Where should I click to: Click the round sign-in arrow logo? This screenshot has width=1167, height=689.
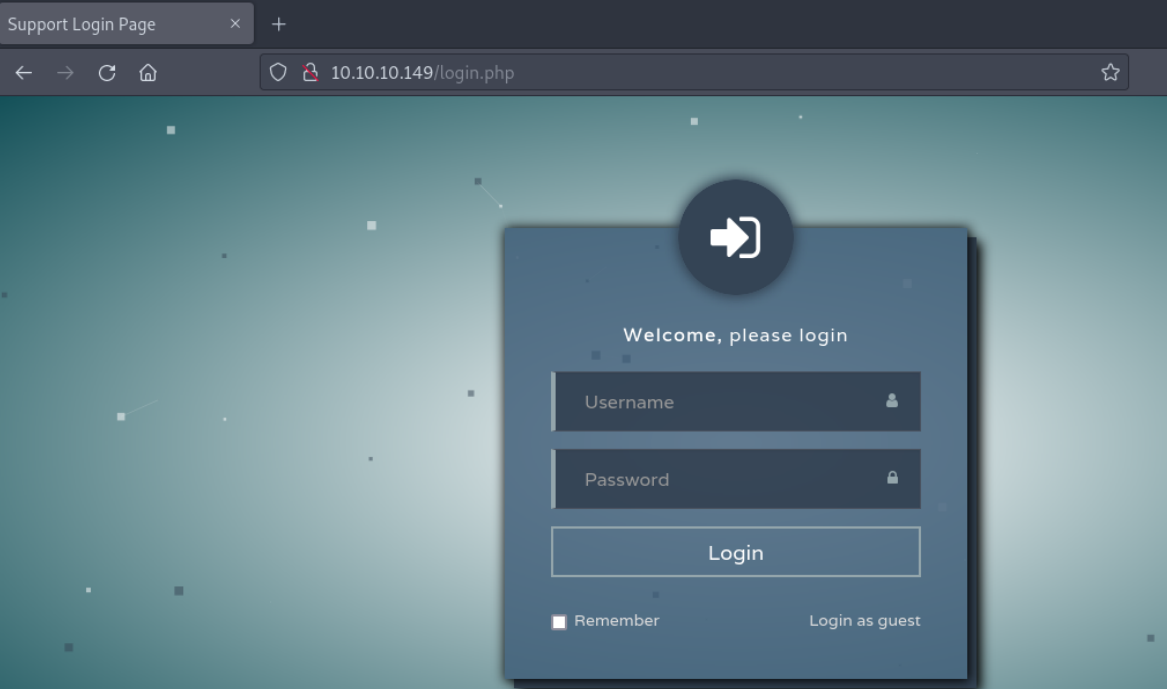coord(735,238)
